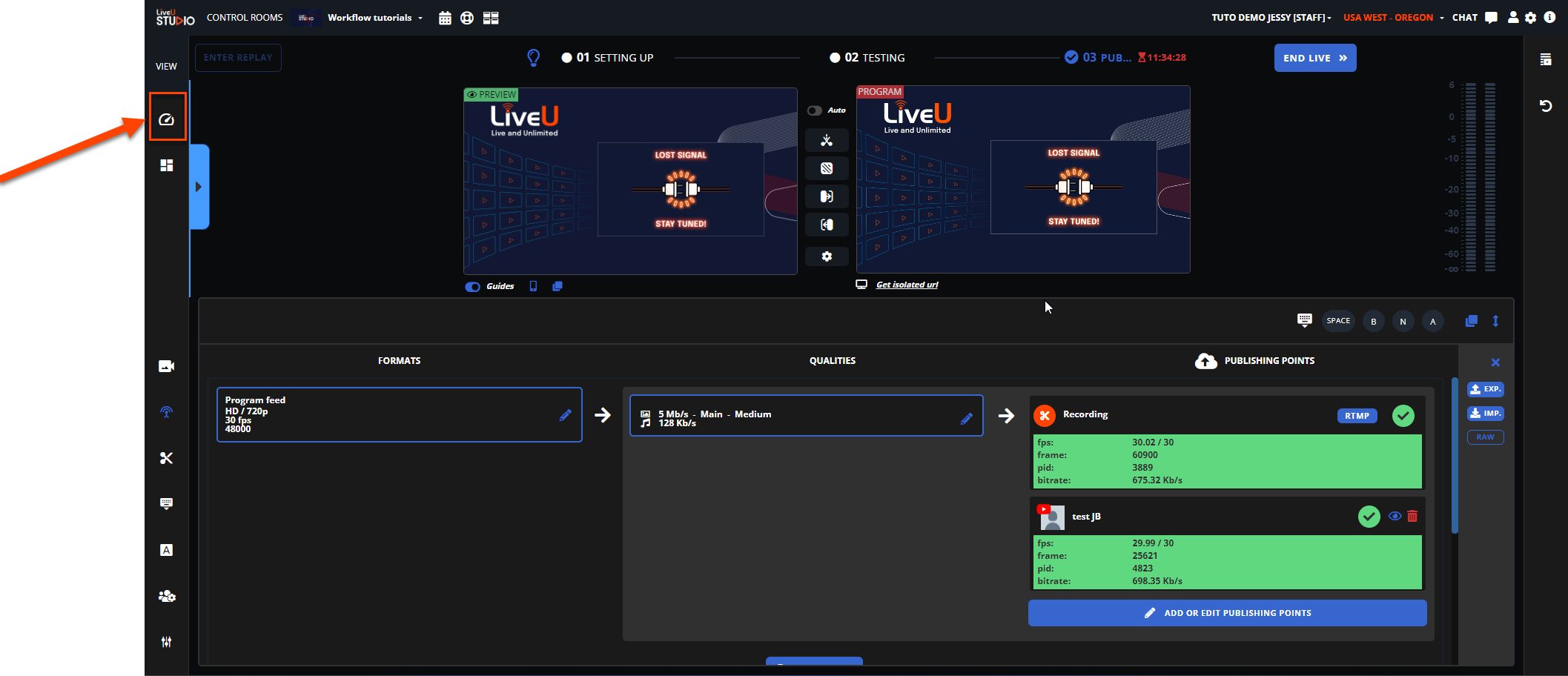Viewport: 1568px width, 676px height.
Task: Toggle the eye visibility icon for test JB
Action: 1395,516
